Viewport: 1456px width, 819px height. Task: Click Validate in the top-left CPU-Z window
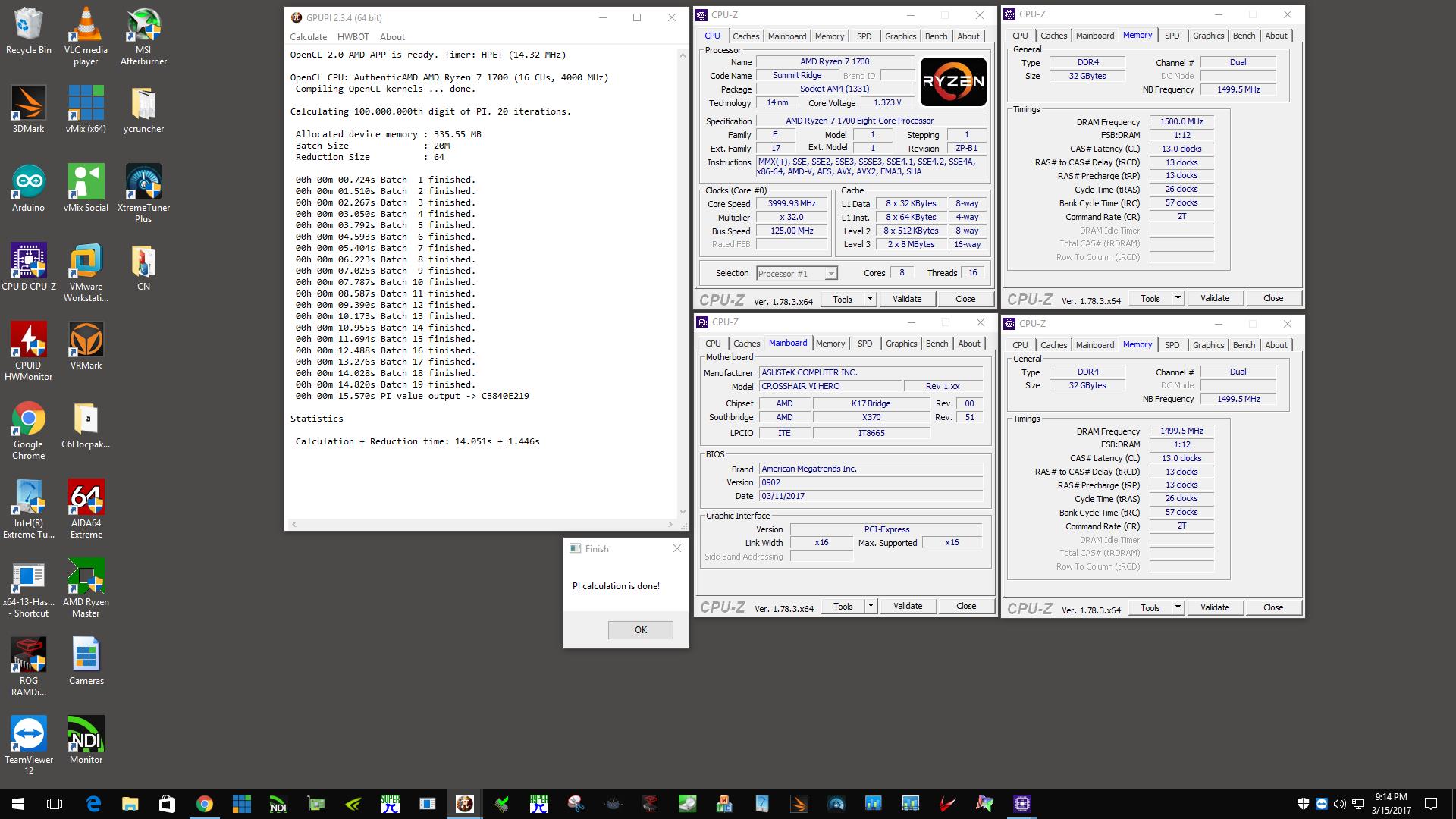(x=906, y=299)
